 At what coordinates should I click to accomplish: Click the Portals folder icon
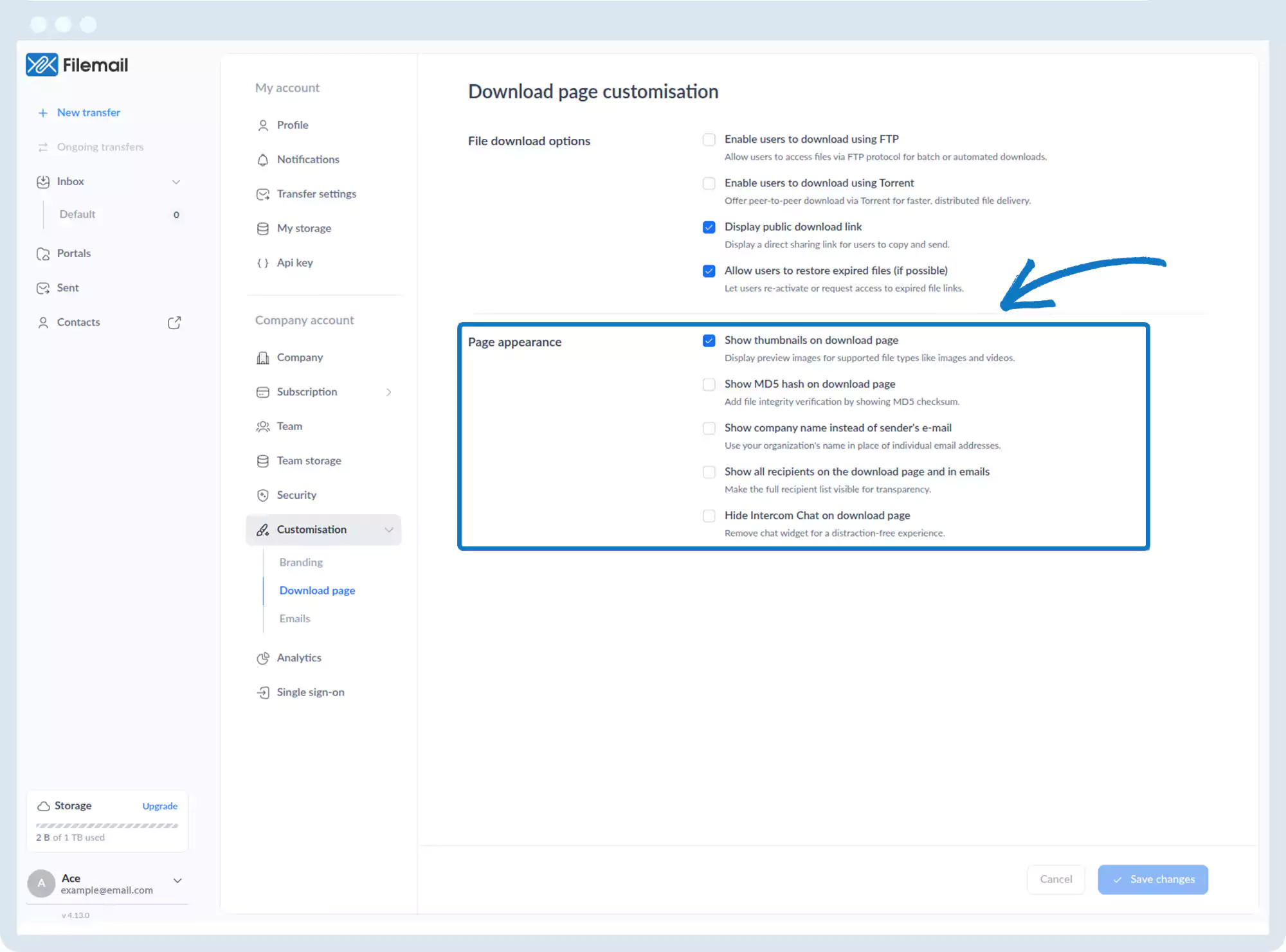pyautogui.click(x=43, y=254)
